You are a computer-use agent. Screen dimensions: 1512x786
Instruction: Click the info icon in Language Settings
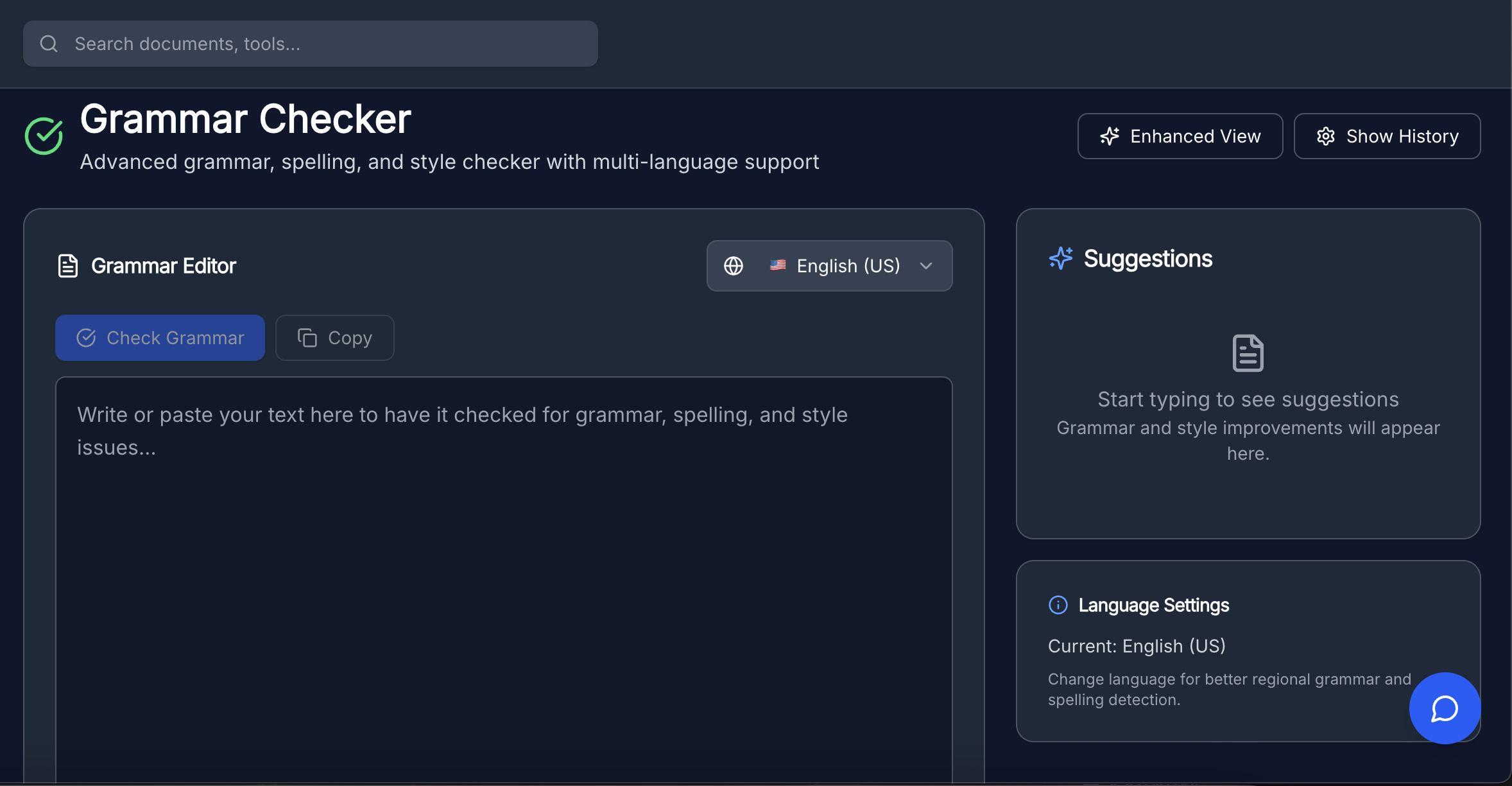[1058, 604]
